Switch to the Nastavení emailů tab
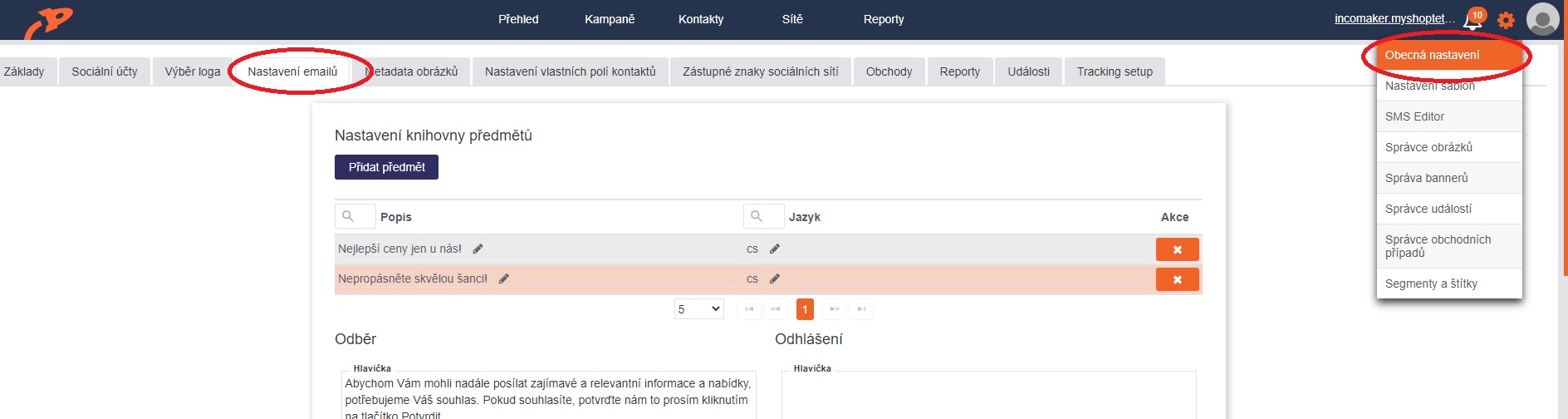This screenshot has width=1568, height=419. [x=292, y=71]
